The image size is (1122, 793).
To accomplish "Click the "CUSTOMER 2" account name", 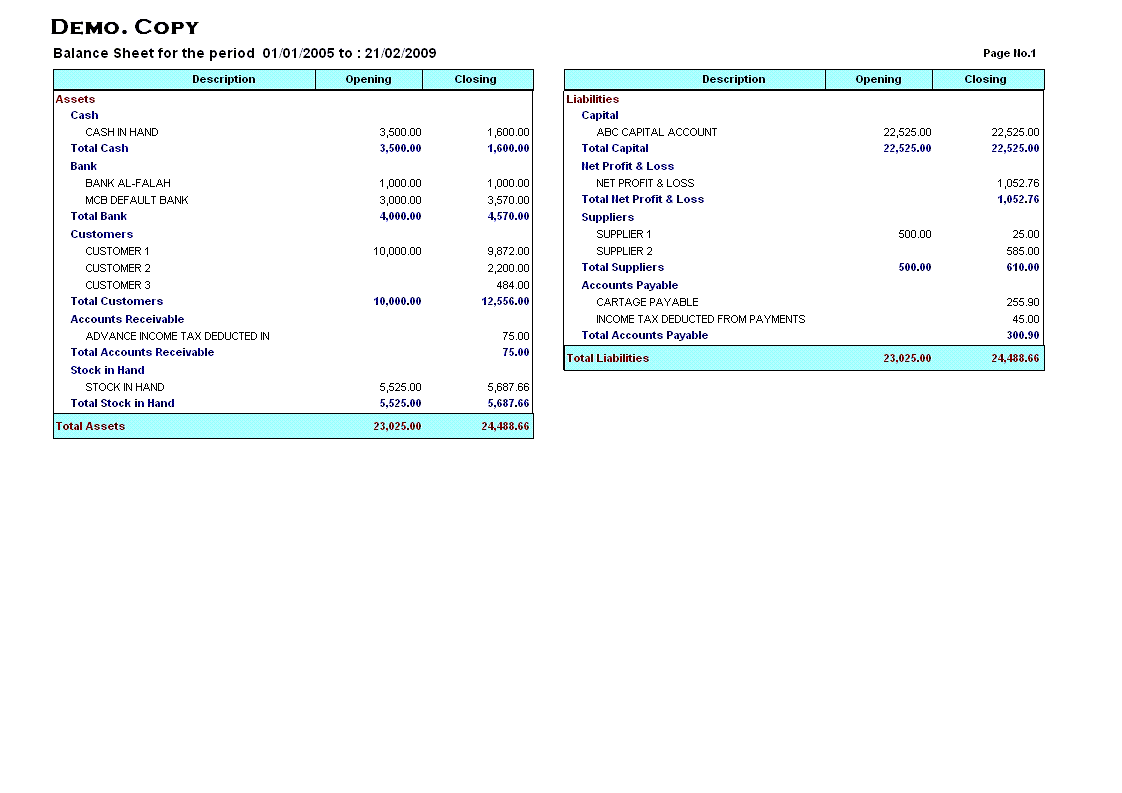I will pyautogui.click(x=118, y=268).
